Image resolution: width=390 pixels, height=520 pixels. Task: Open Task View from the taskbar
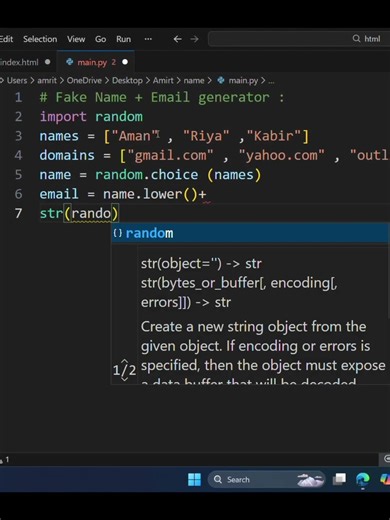tap(339, 479)
